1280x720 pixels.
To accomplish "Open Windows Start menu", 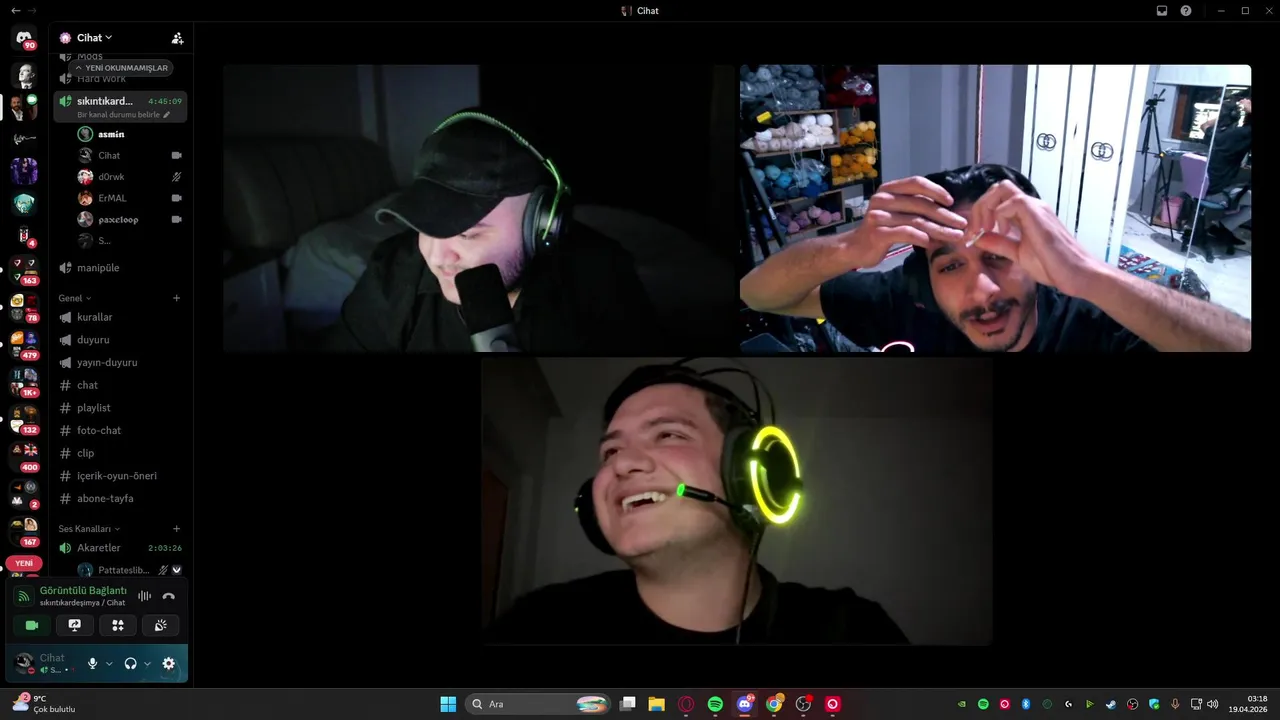I will pos(448,704).
